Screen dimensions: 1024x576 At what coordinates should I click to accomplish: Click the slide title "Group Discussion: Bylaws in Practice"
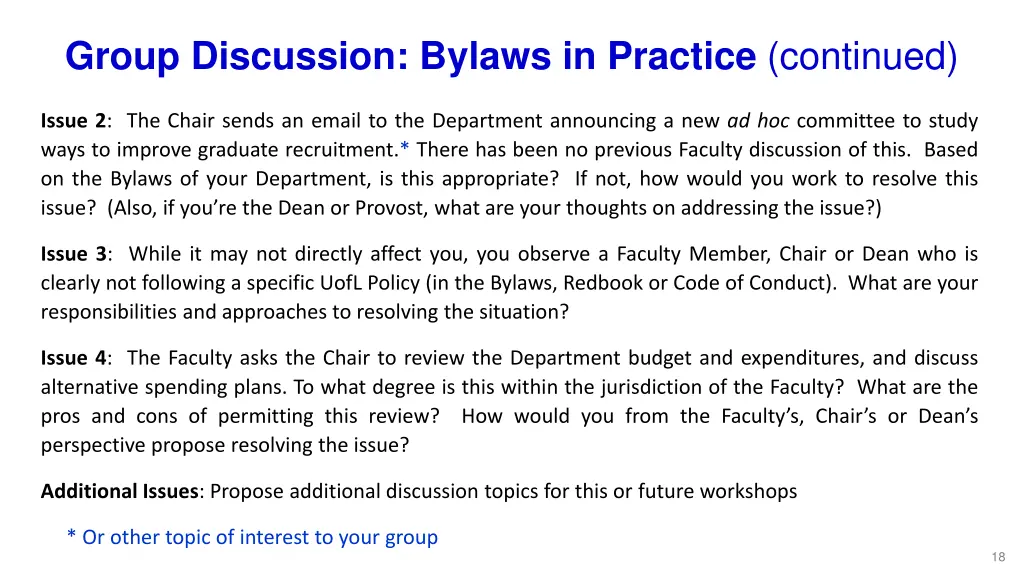coord(410,57)
